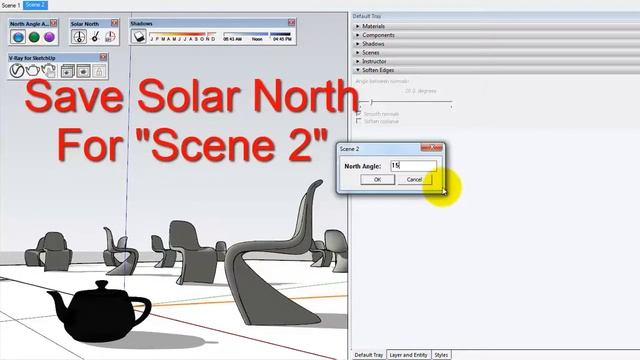Image resolution: width=640 pixels, height=360 pixels.
Task: Click Cancel in Scene 2 dialog
Action: click(414, 180)
